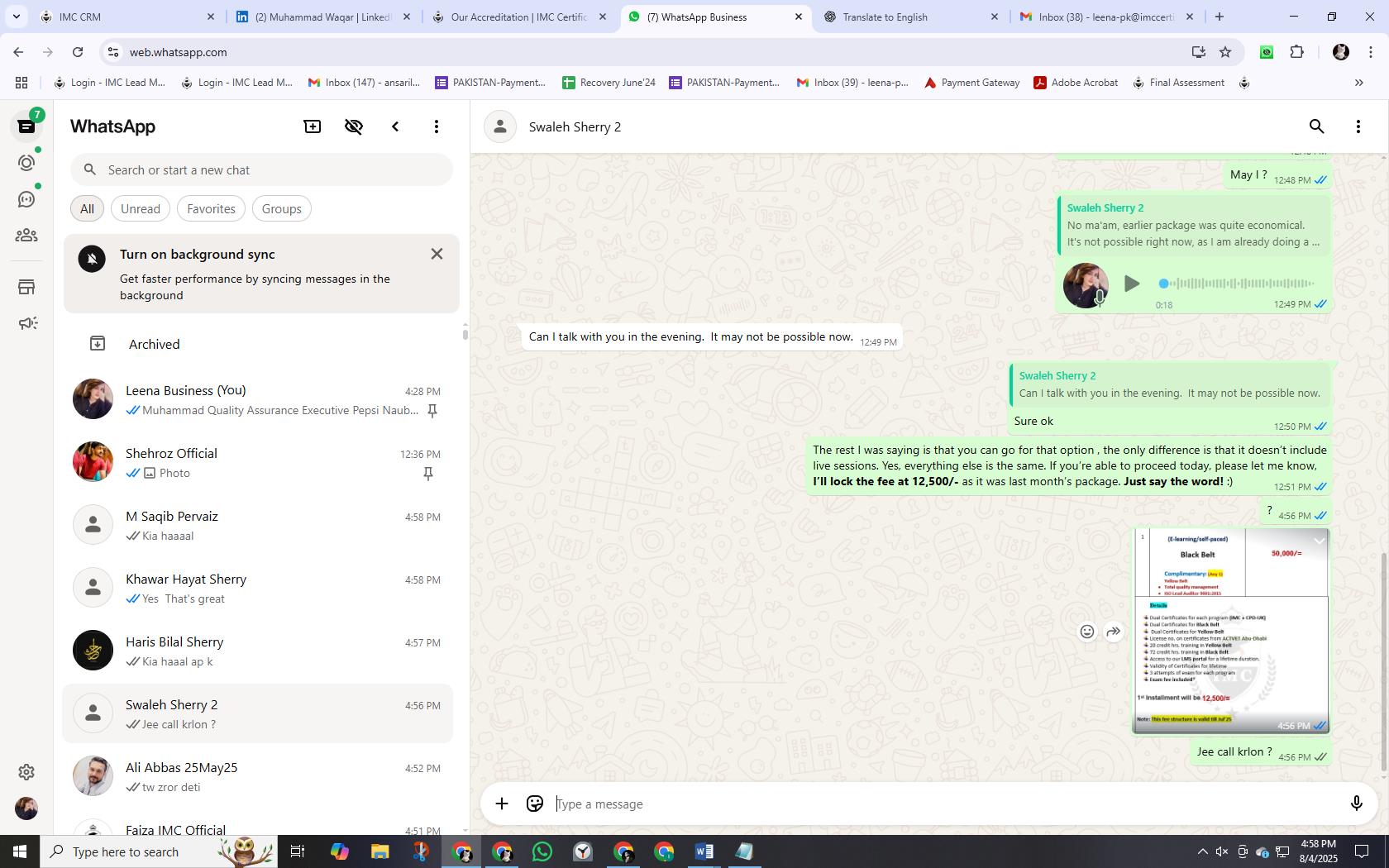Open the Black Belt fee image

[x=1231, y=631]
